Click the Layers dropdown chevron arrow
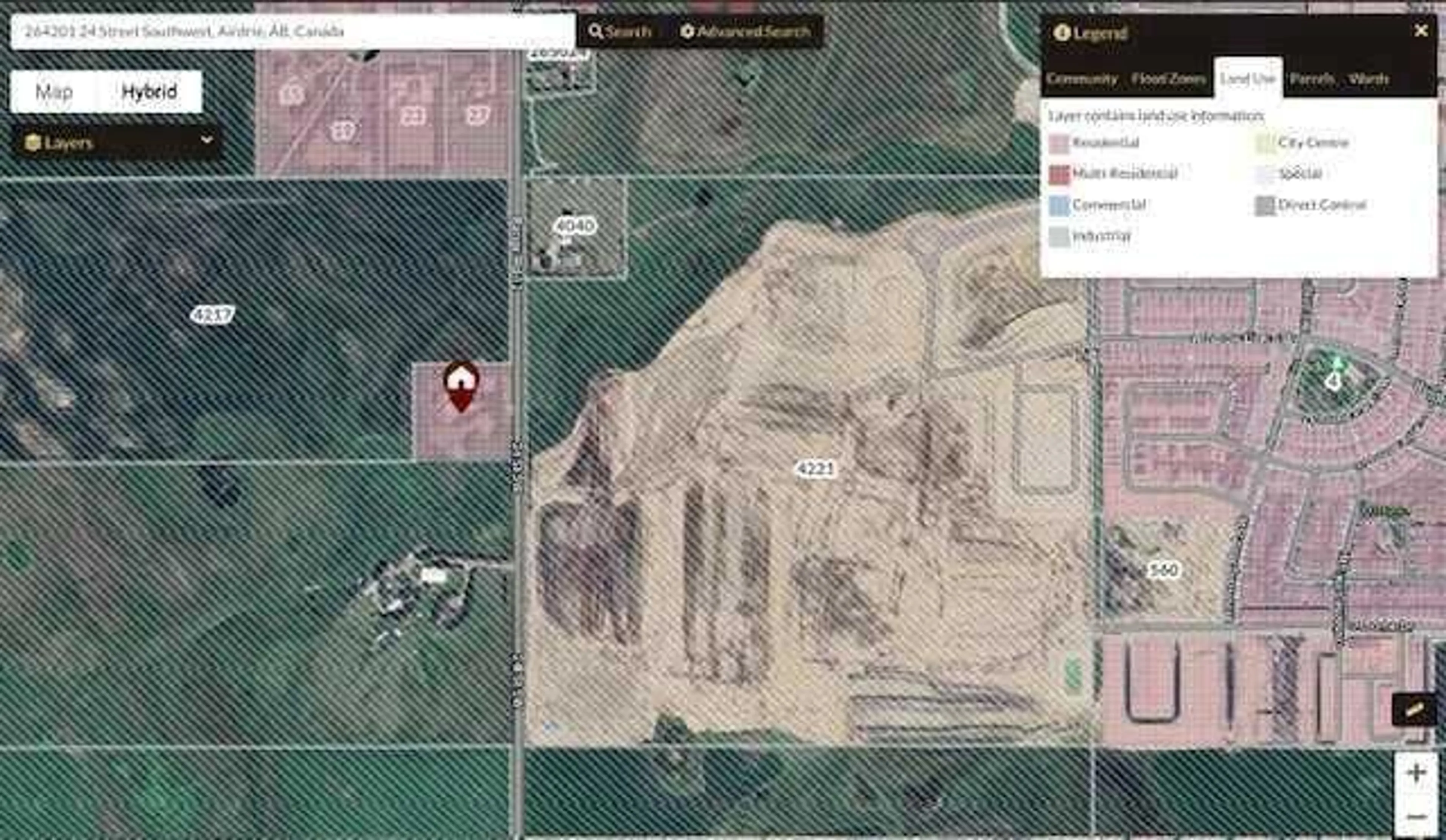This screenshot has height=840, width=1446. point(207,140)
